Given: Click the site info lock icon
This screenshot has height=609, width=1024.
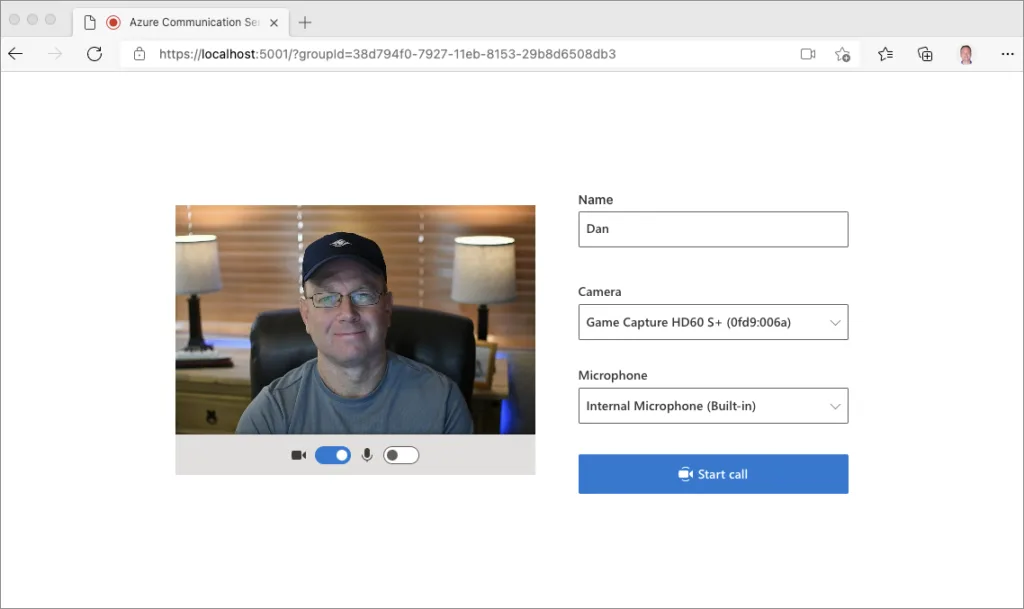Looking at the screenshot, I should click(x=140, y=54).
